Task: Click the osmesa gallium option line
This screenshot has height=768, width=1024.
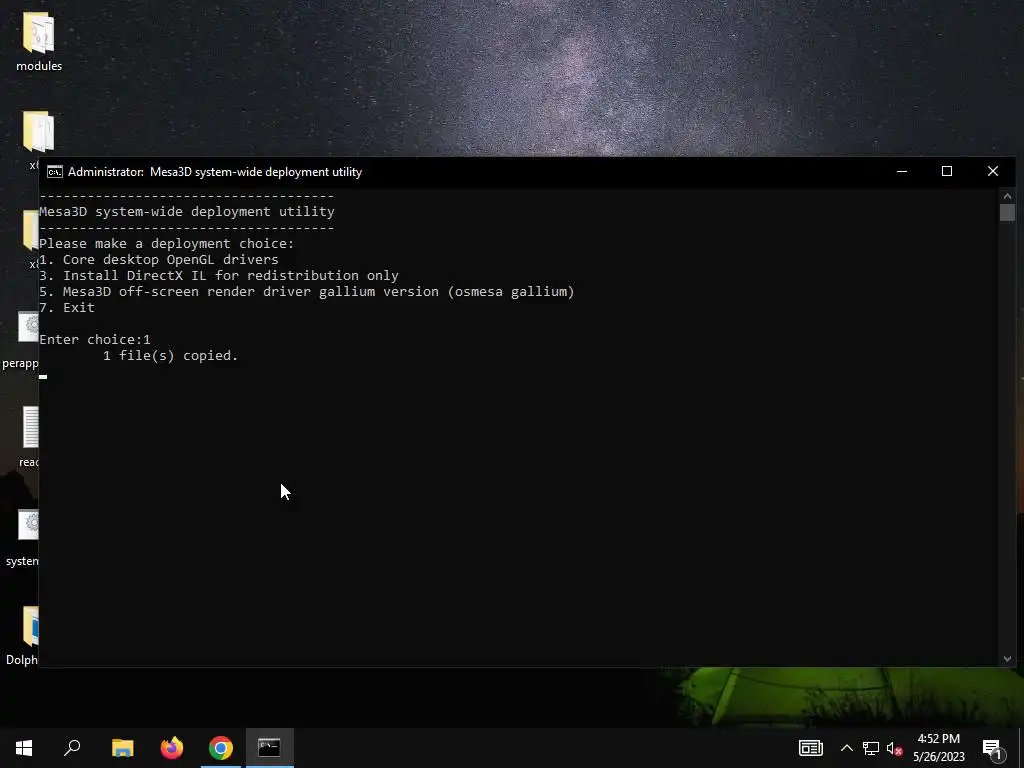Action: tap(307, 291)
